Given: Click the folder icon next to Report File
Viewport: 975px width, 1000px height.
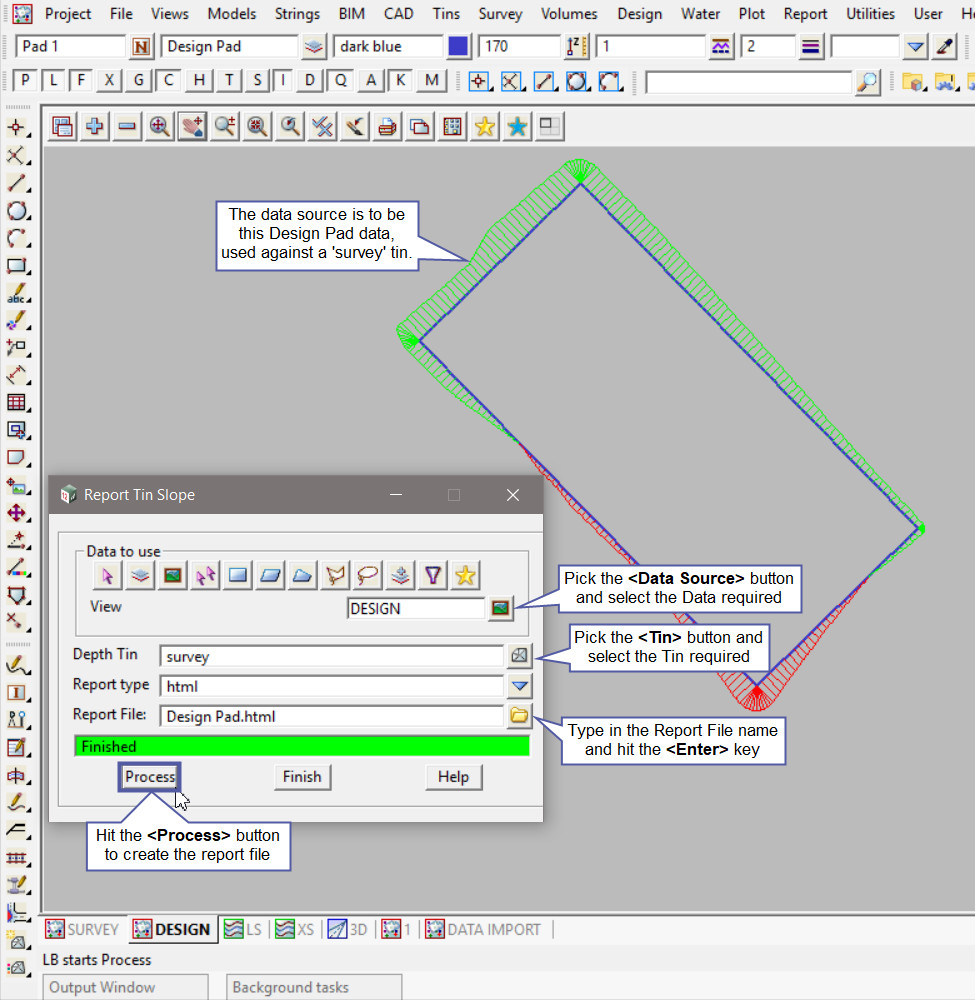Looking at the screenshot, I should tap(519, 715).
